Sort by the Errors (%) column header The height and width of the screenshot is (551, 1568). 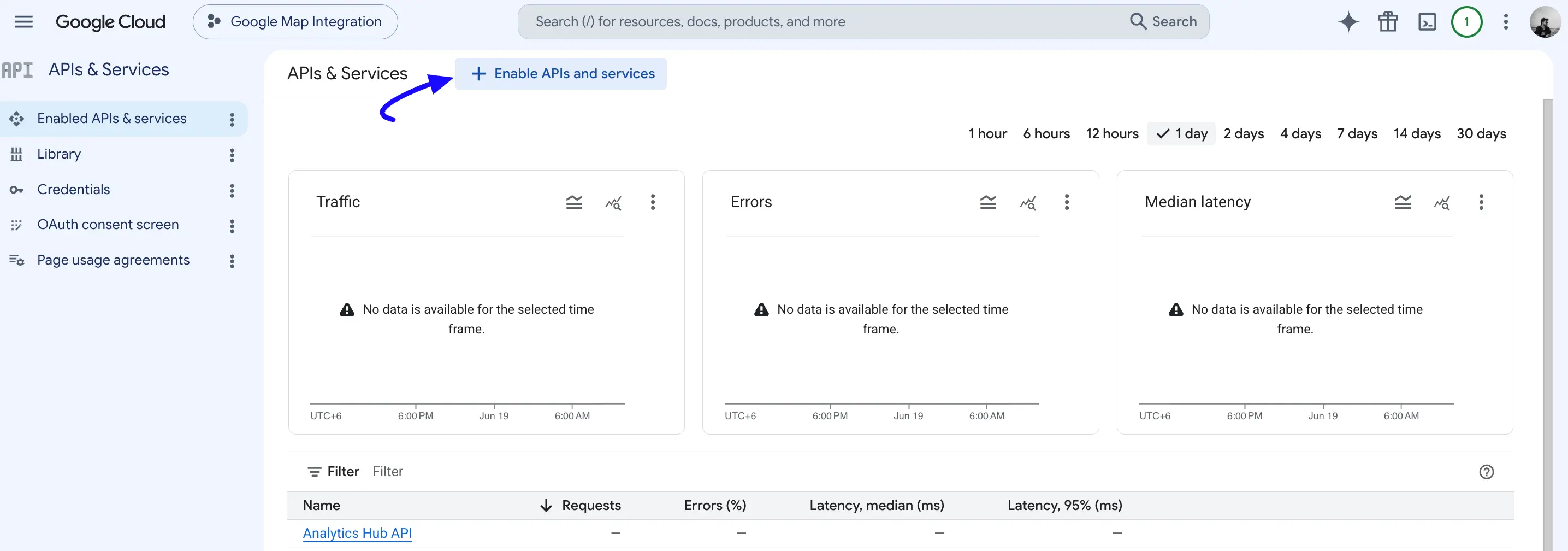(x=714, y=505)
